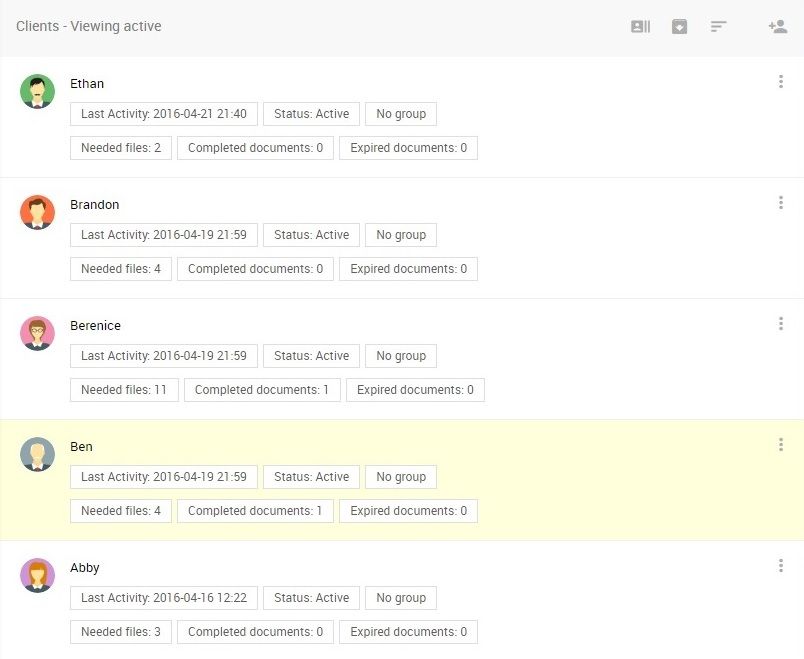The width and height of the screenshot is (804, 659).
Task: Open client name Berenice
Action: 95,326
